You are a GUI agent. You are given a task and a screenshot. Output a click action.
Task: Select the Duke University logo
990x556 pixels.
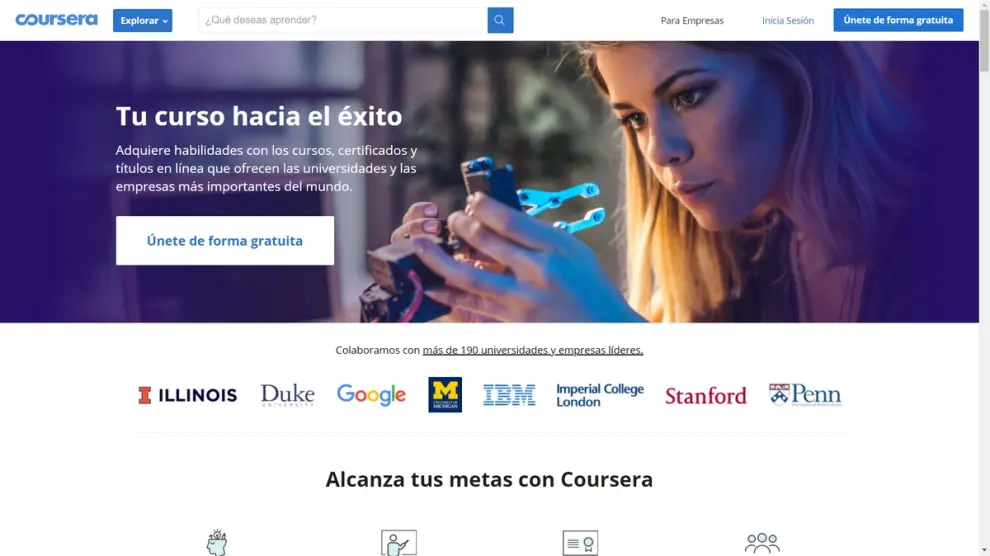[287, 395]
